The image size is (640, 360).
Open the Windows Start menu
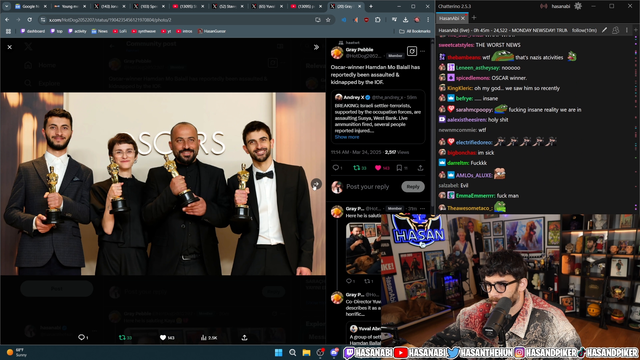278,352
